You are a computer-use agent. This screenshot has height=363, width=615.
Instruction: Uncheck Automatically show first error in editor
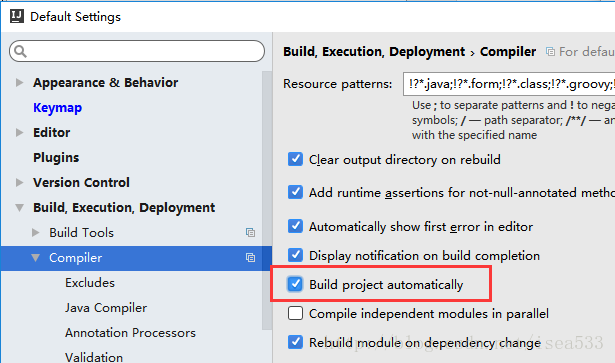295,226
